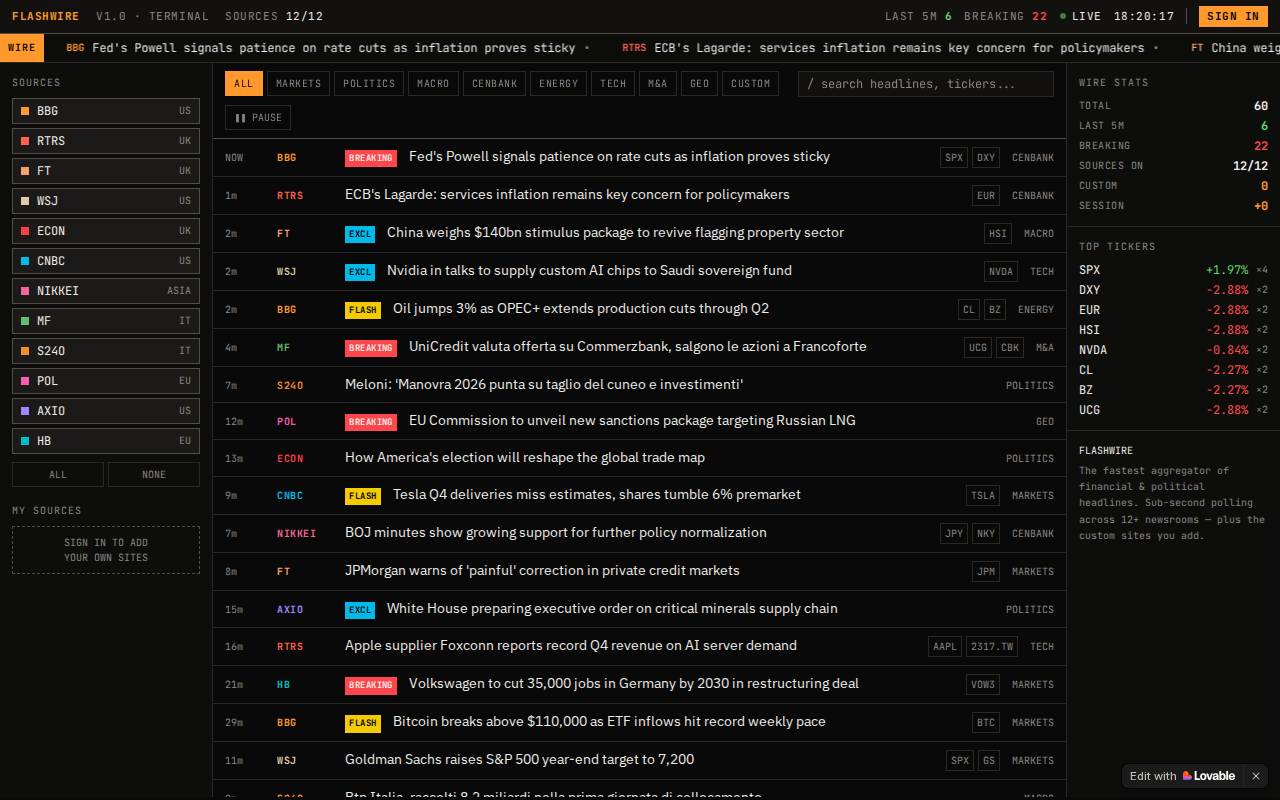Toggle the MF source filter
Viewport: 1280px width, 800px height.
(x=106, y=321)
